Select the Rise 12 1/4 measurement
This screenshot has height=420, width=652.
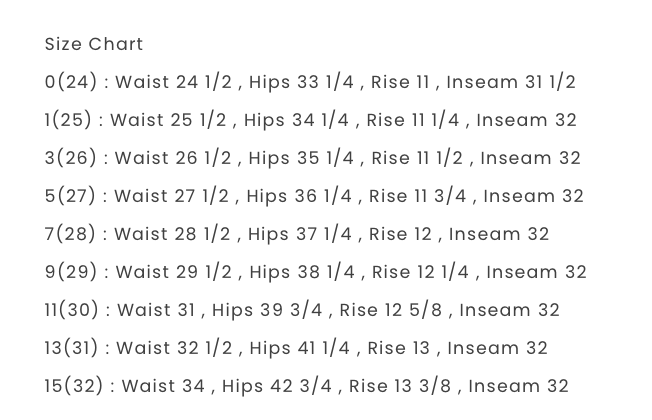click(x=420, y=272)
